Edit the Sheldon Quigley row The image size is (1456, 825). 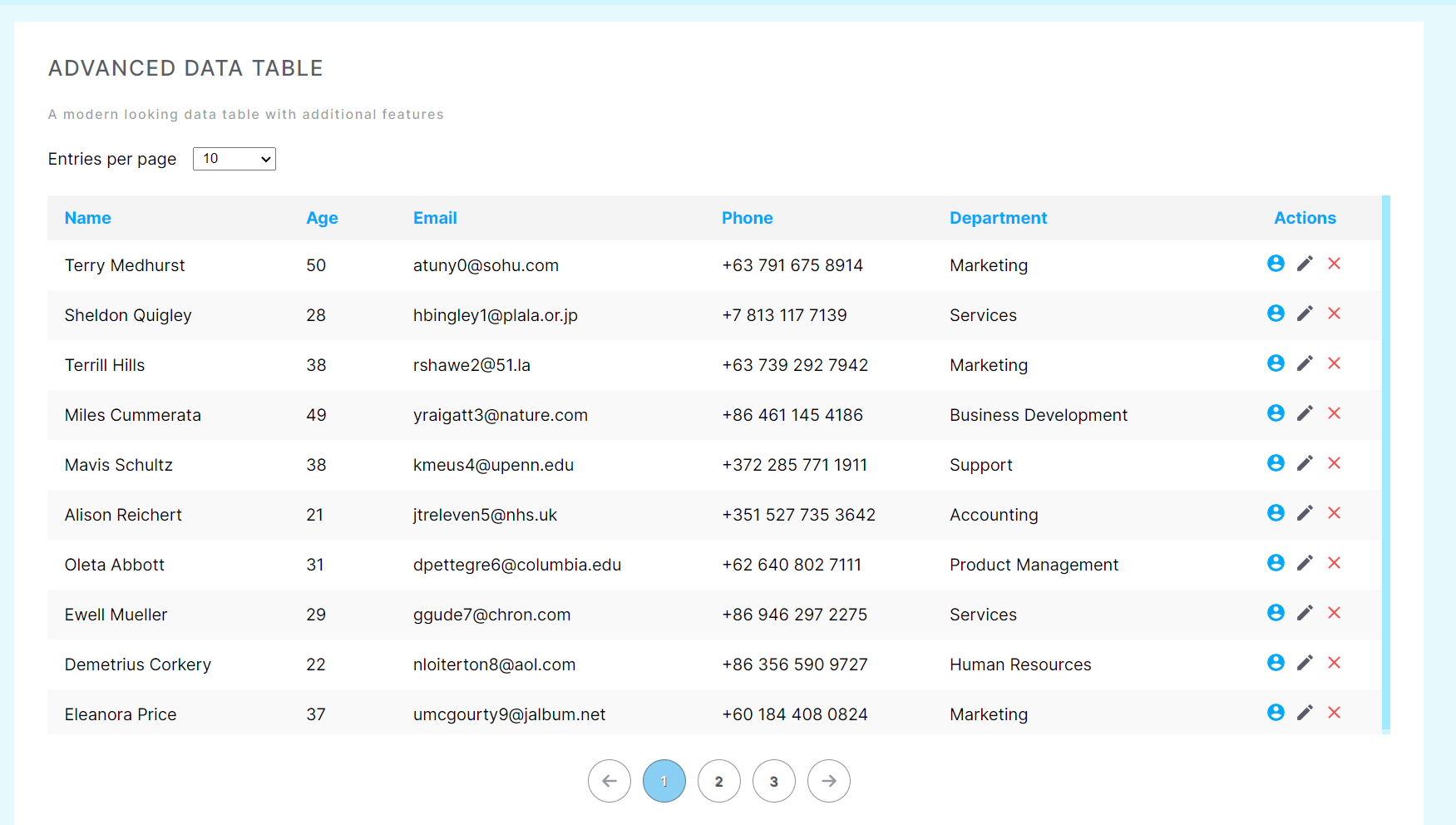pyautogui.click(x=1305, y=314)
